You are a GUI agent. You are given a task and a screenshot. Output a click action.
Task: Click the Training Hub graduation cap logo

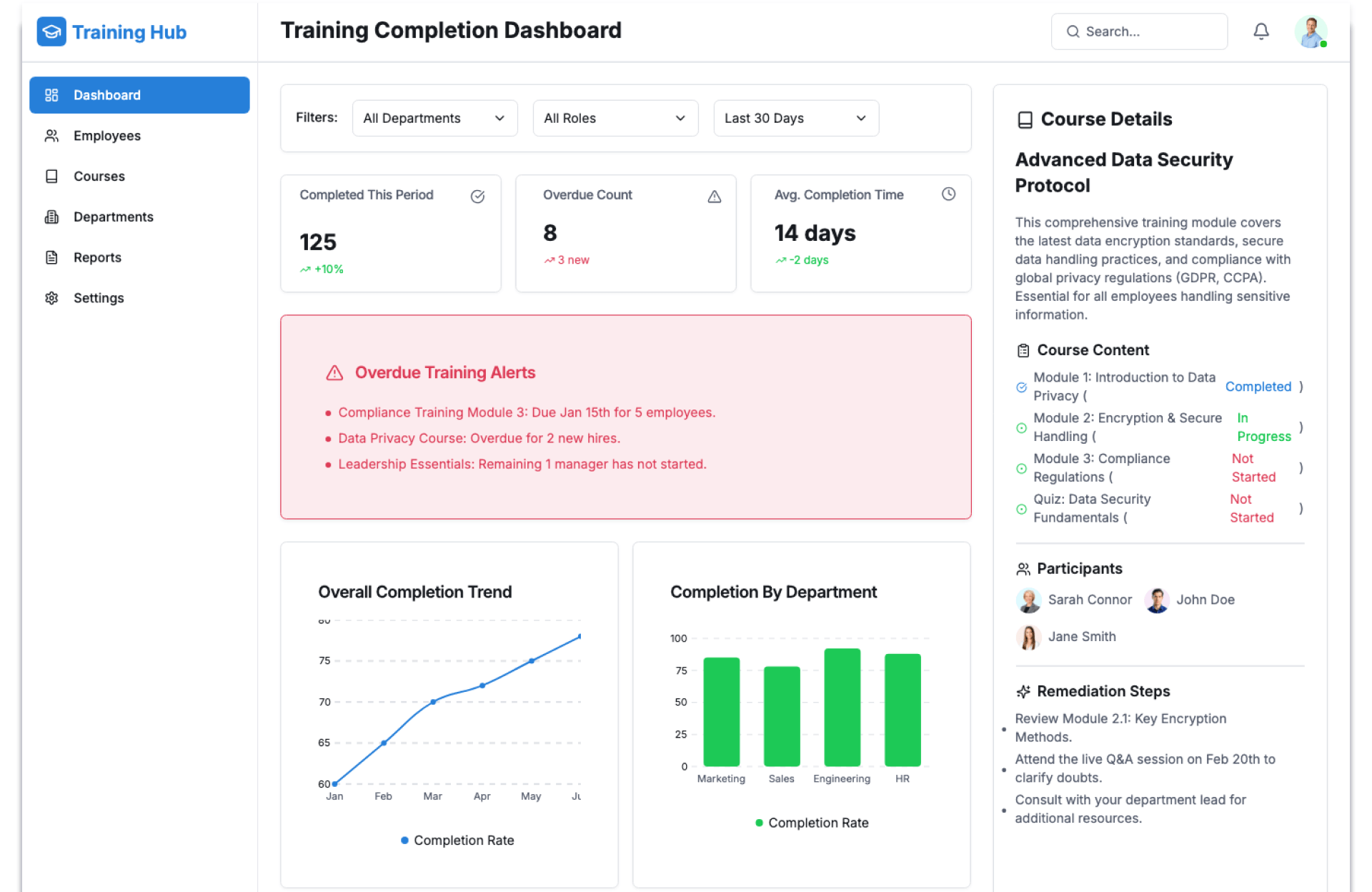pos(51,31)
